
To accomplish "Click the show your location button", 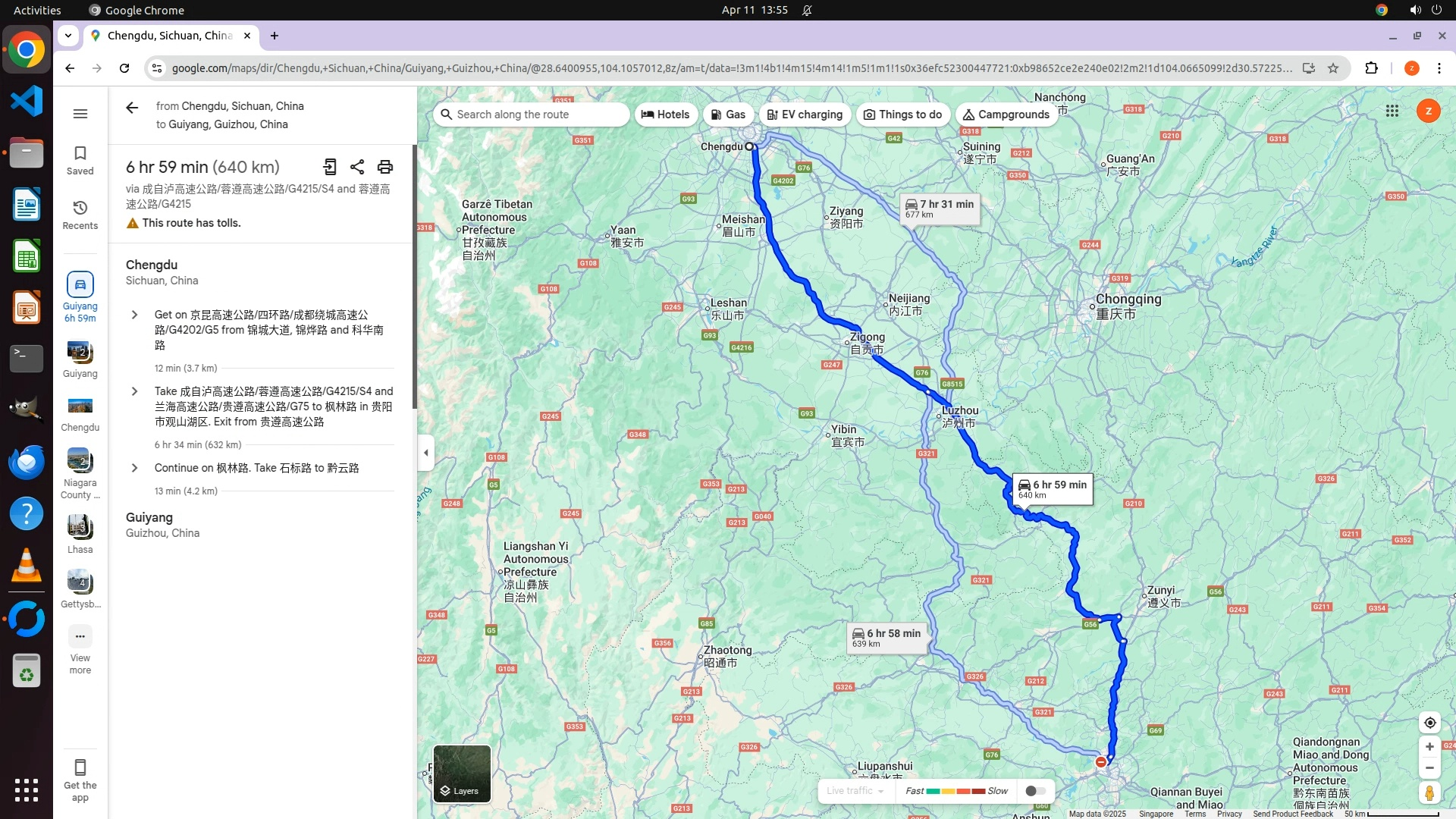I will [x=1429, y=723].
